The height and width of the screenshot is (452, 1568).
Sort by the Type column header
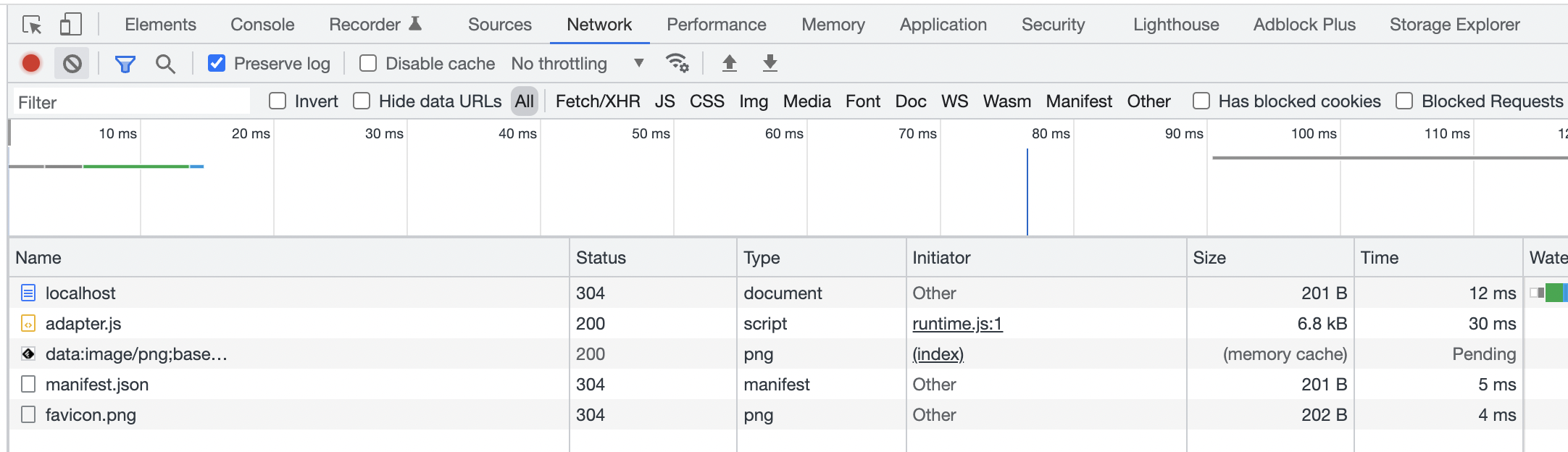tap(822, 258)
